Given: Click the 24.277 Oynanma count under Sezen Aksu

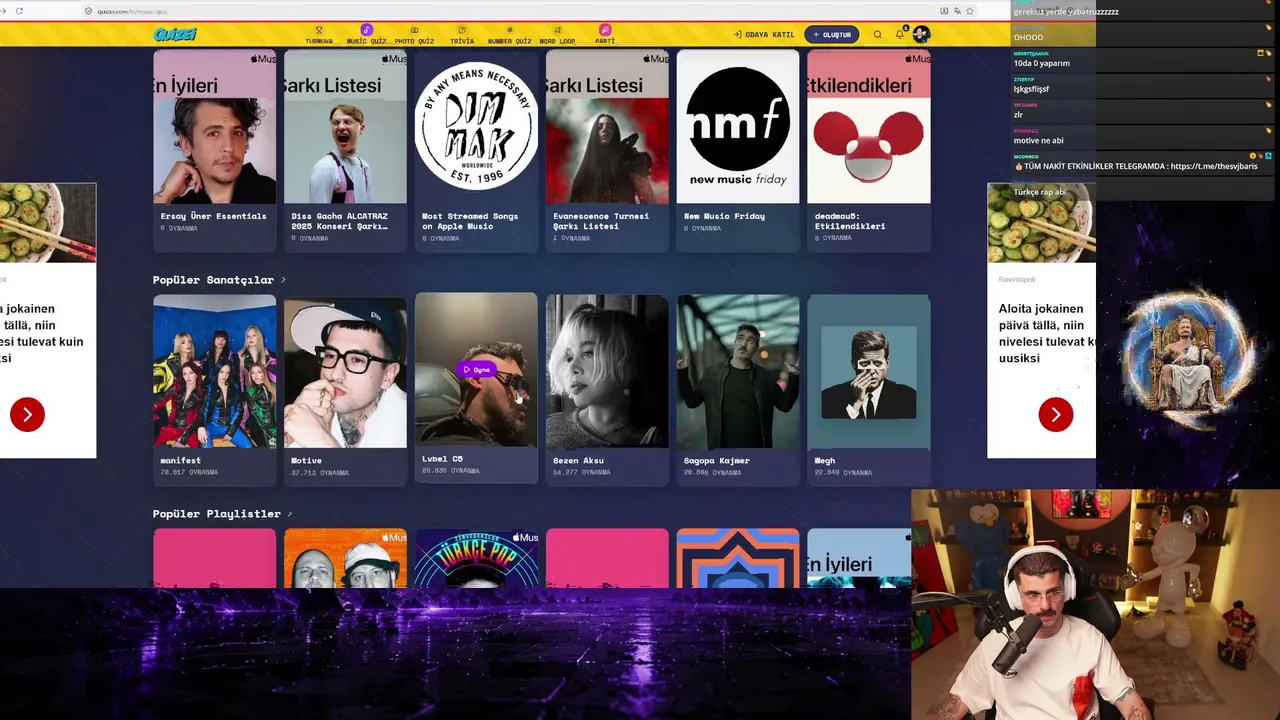Looking at the screenshot, I should point(582,472).
